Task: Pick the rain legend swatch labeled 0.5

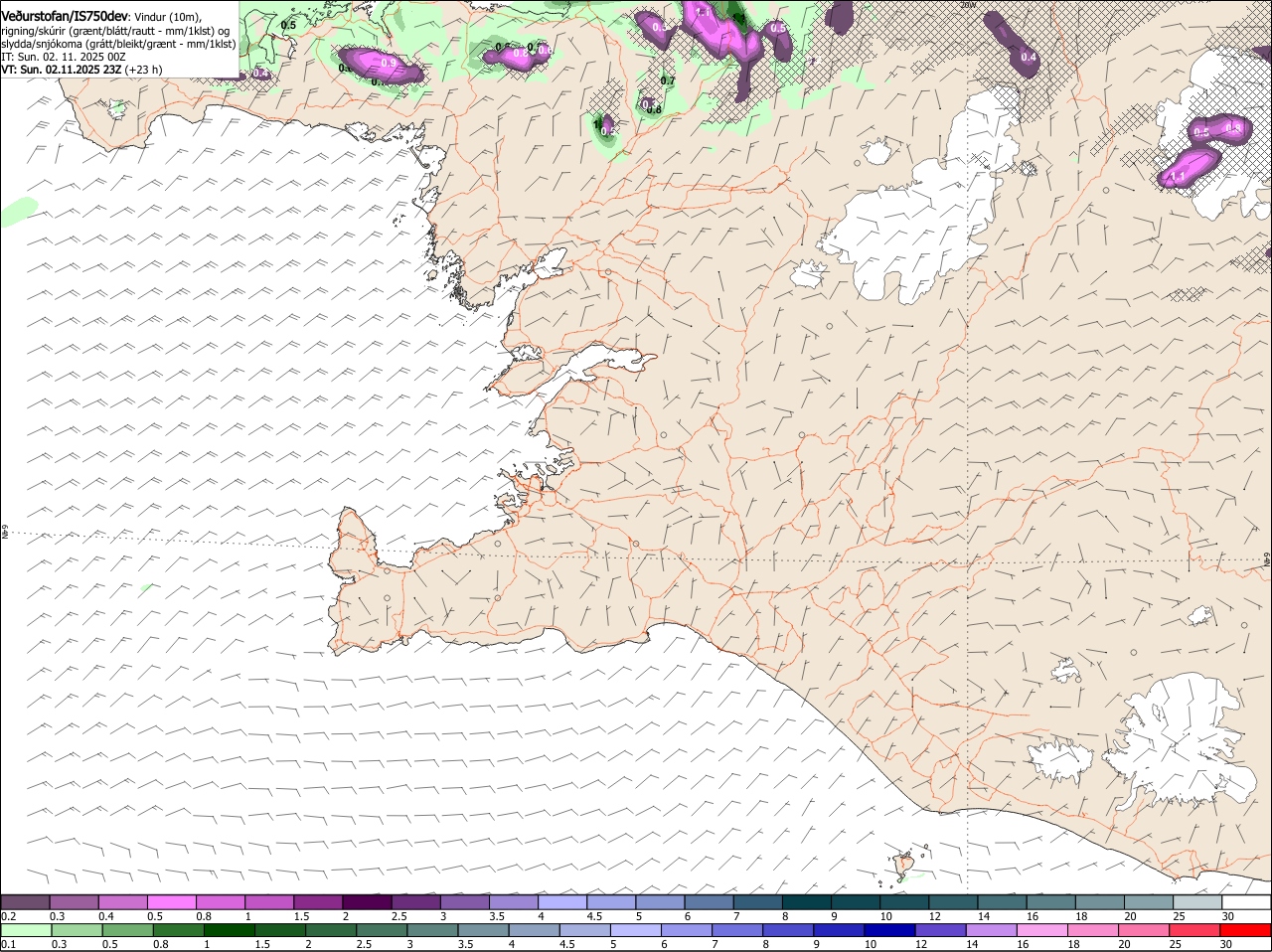Action: 127,930
